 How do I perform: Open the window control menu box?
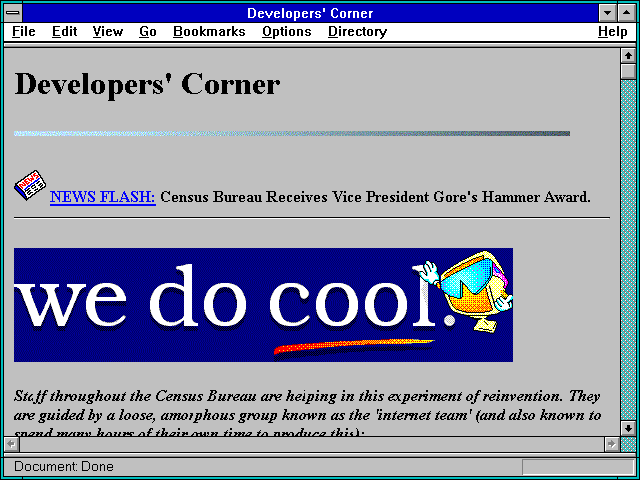tap(13, 13)
